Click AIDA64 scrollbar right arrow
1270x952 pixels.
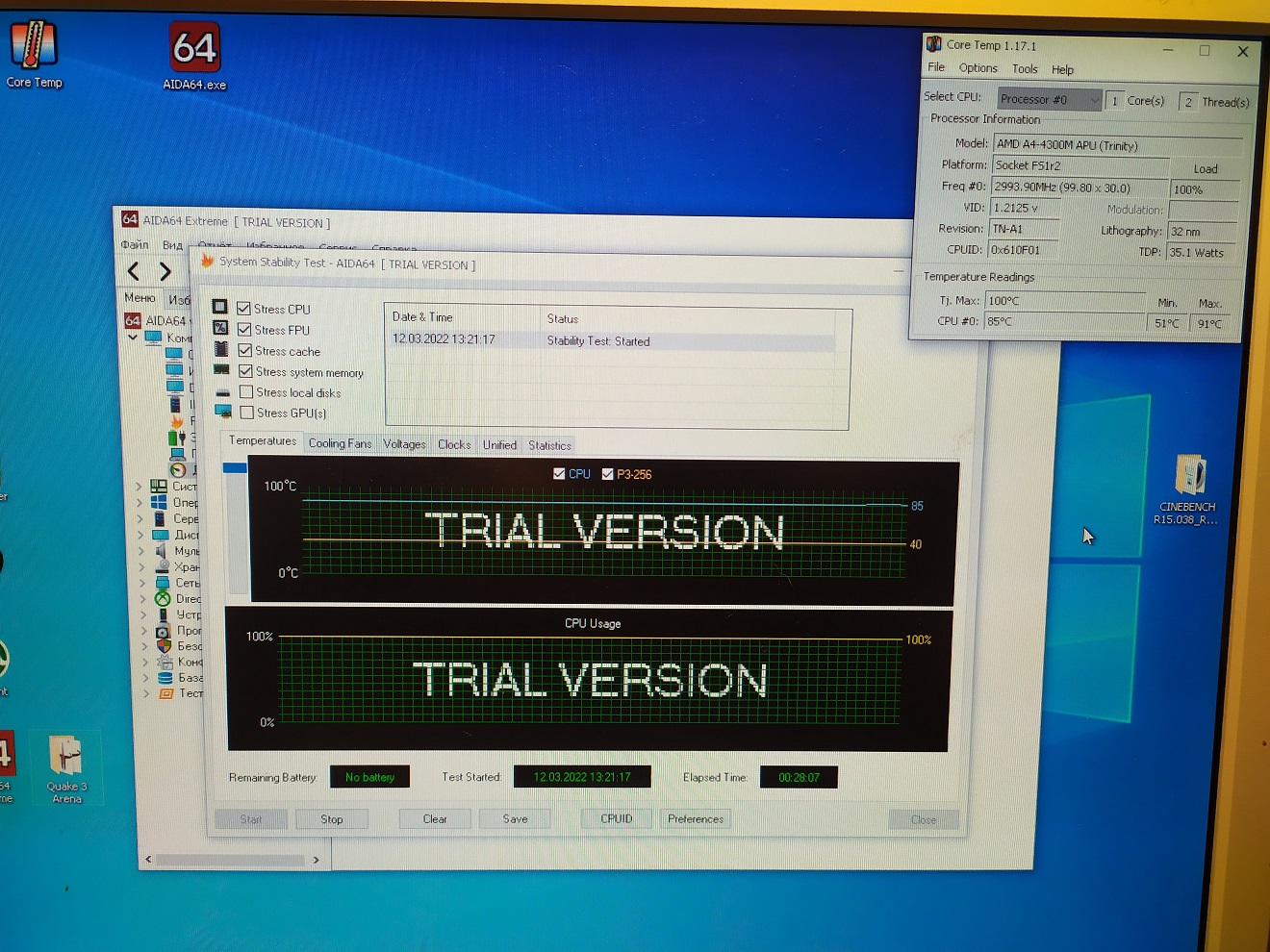coord(316,860)
